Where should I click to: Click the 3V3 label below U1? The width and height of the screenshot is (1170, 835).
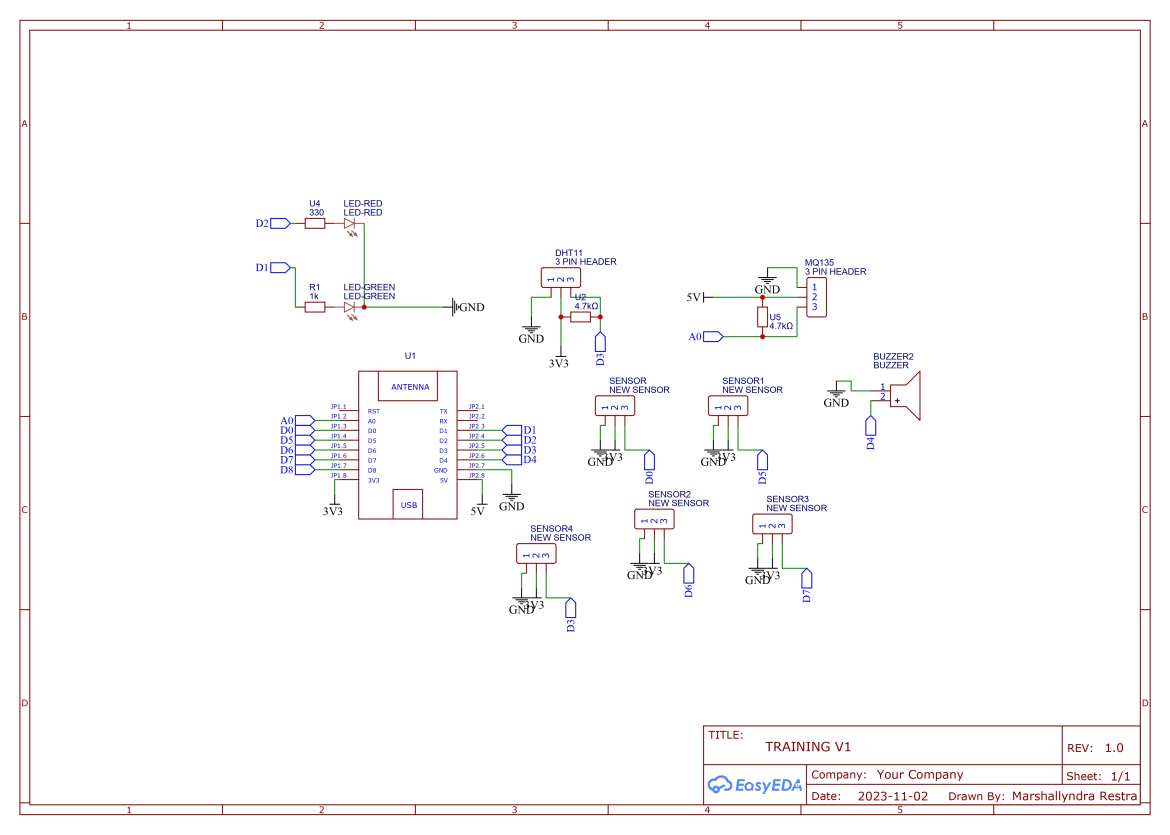[333, 510]
